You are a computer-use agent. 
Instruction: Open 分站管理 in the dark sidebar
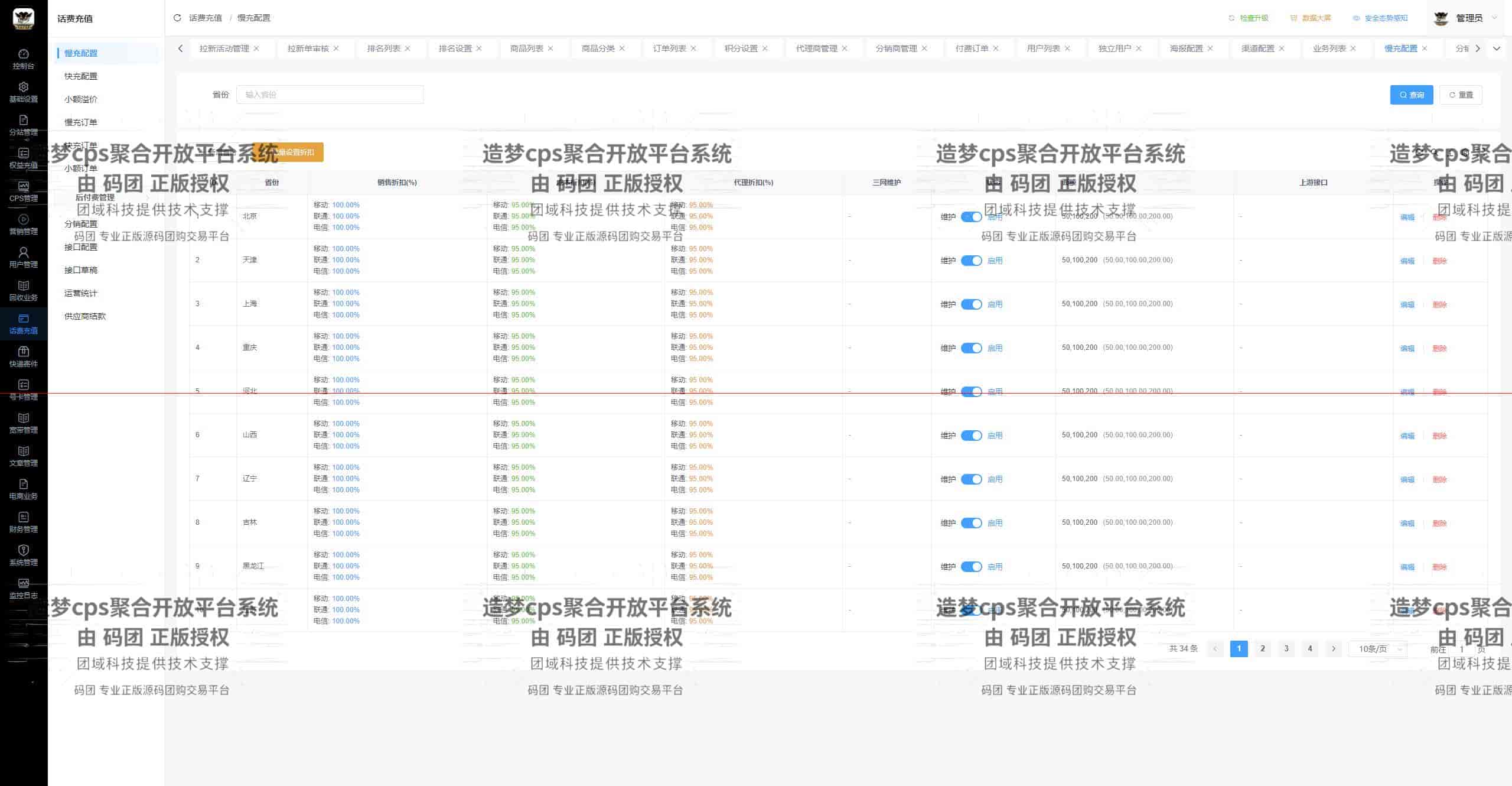click(x=24, y=125)
